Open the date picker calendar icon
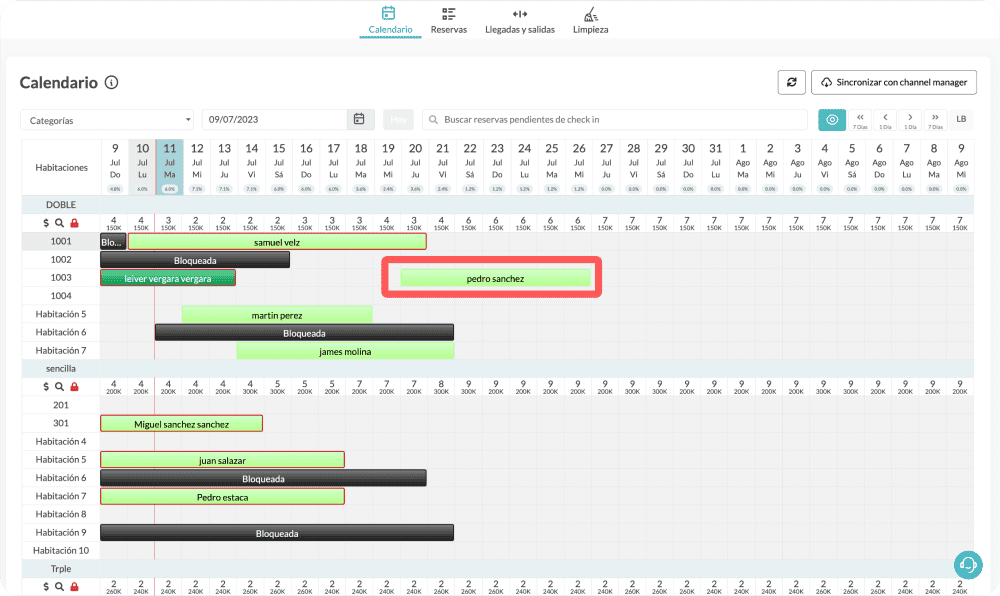The width and height of the screenshot is (1000, 596). tap(359, 119)
